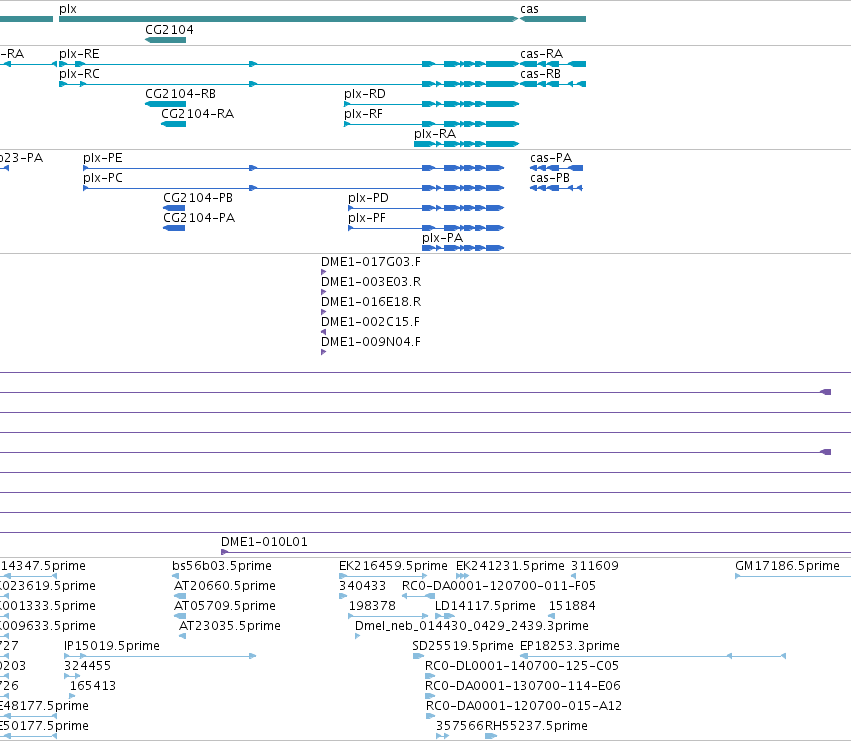Select the plx-RC transcript label

pyautogui.click(x=79, y=74)
